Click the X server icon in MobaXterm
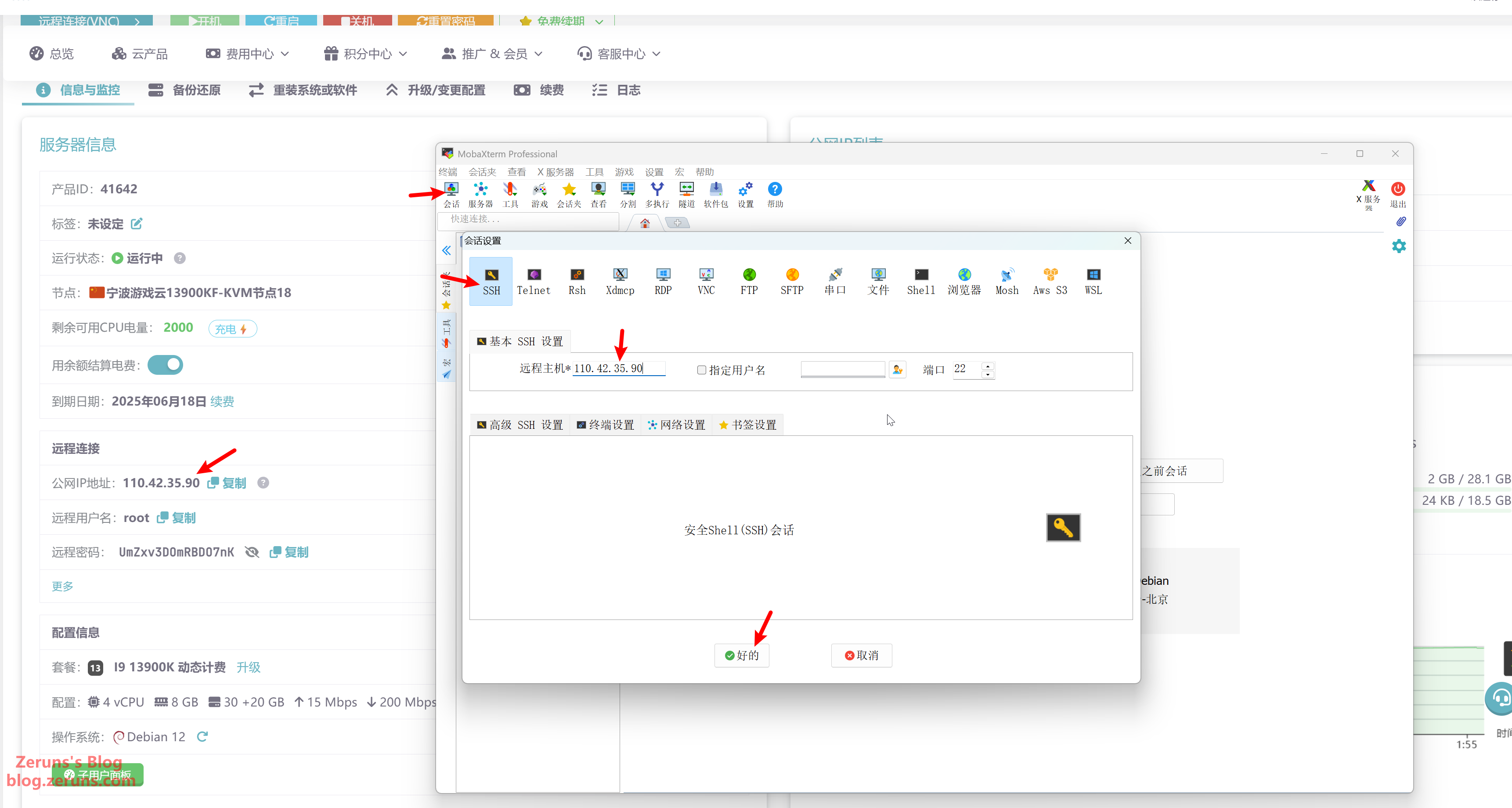The height and width of the screenshot is (808, 1512). click(x=1368, y=194)
